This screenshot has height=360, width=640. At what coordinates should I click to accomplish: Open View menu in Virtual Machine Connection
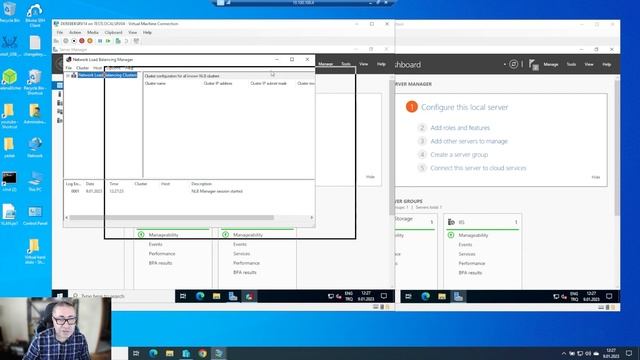coord(133,32)
